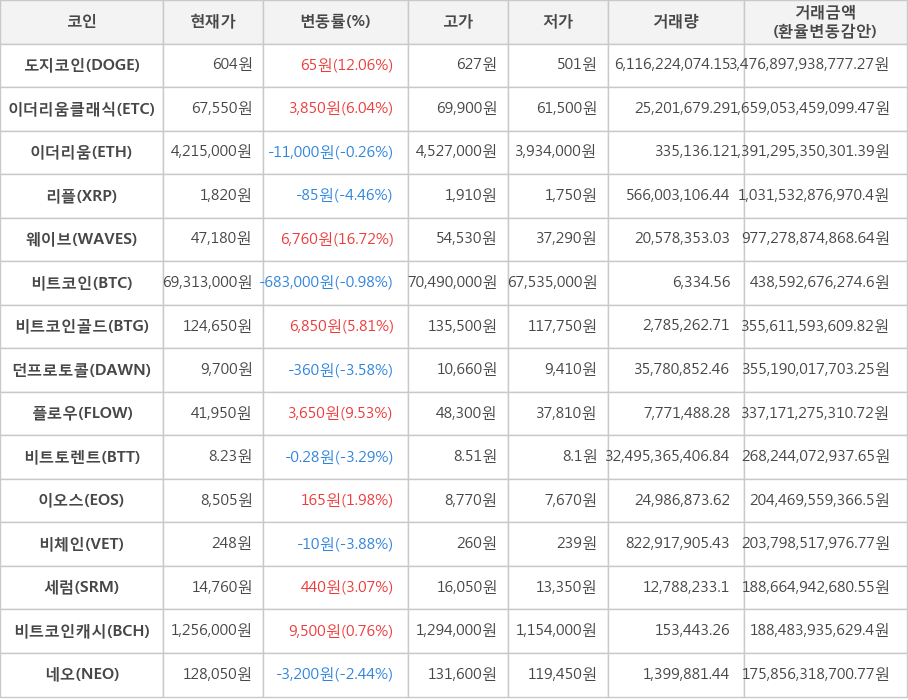This screenshot has width=908, height=700.
Task: Click the 변동률(%) column header
Action: [x=335, y=22]
